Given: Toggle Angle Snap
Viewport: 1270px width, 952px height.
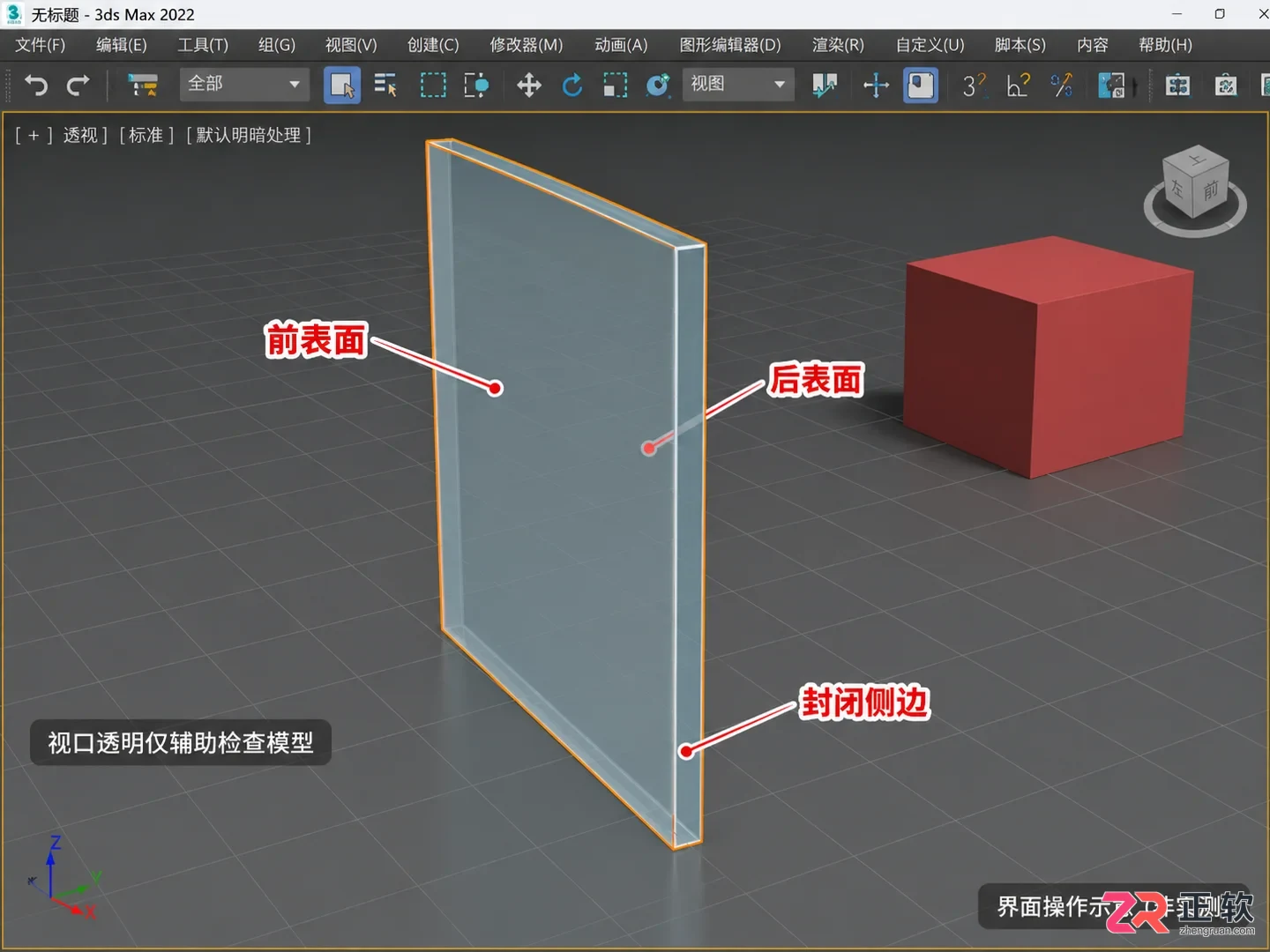Looking at the screenshot, I should [1018, 85].
